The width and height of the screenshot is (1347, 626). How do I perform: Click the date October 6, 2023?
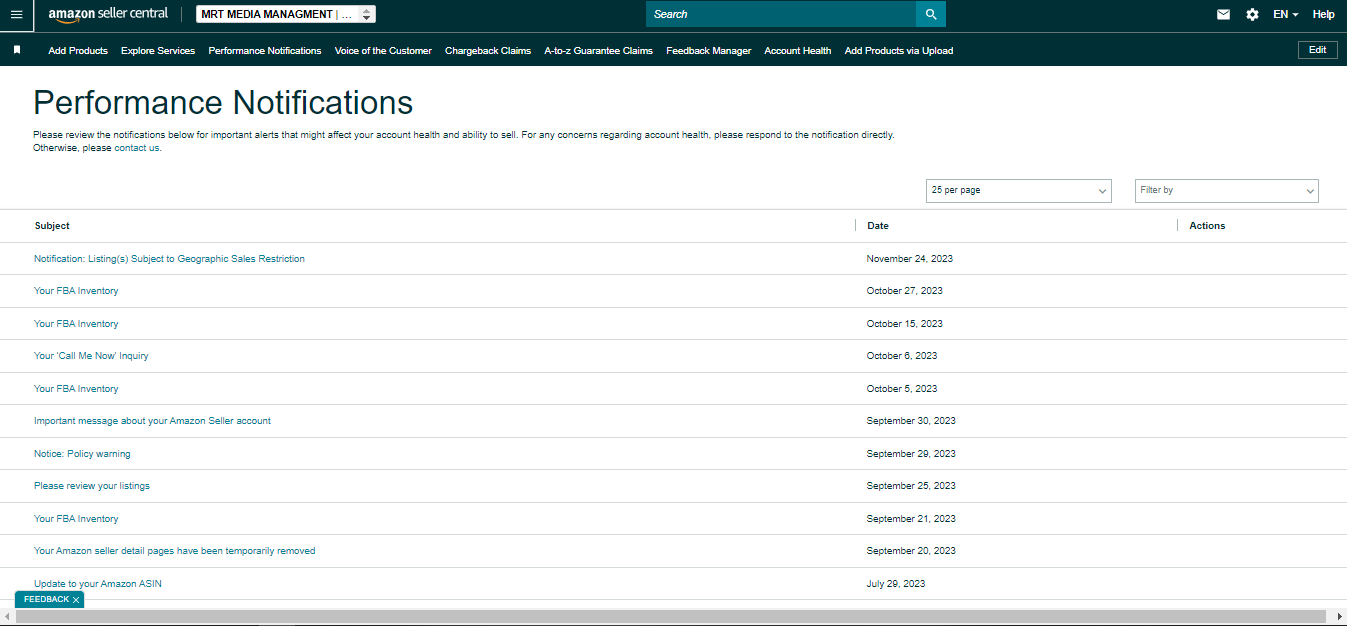click(902, 356)
